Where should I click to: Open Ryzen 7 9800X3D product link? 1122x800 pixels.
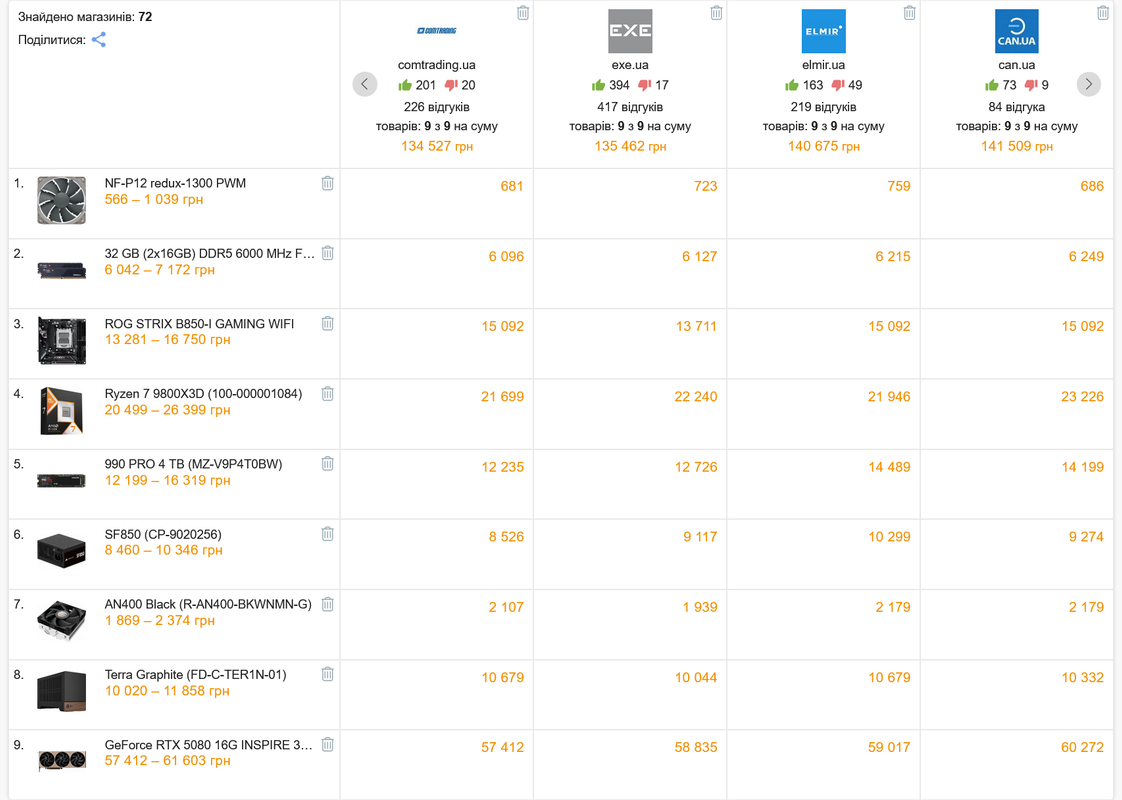[203, 394]
